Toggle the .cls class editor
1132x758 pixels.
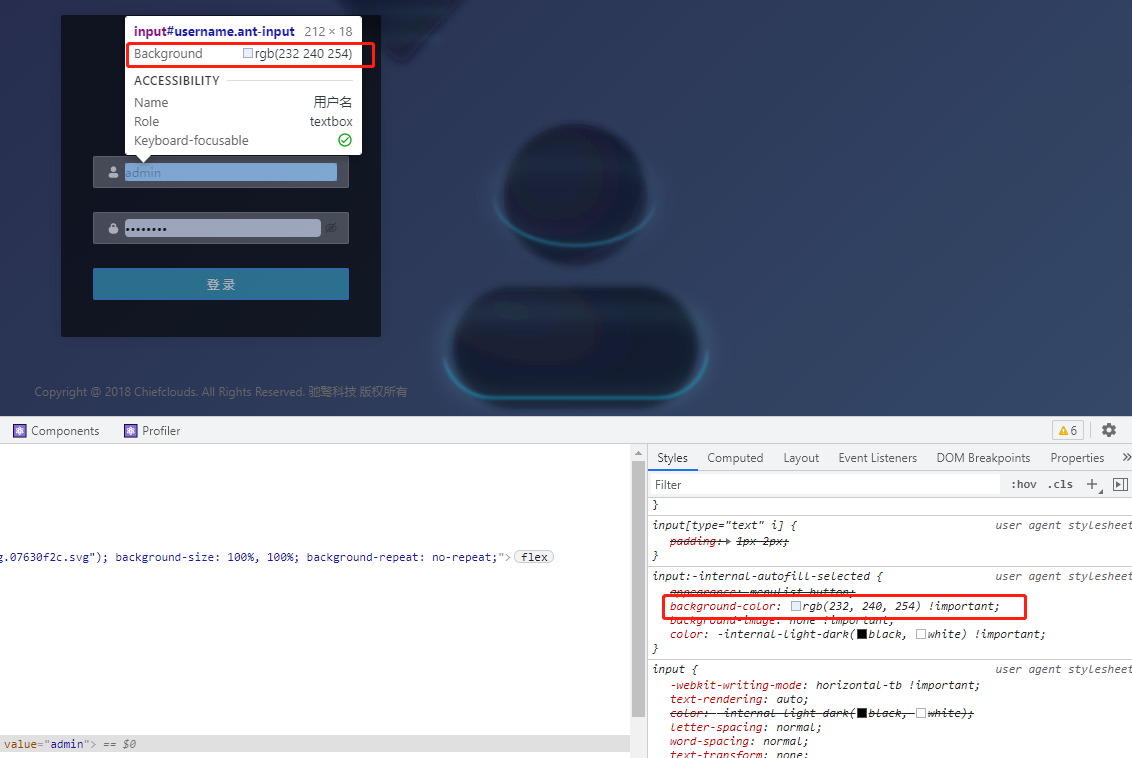click(x=1060, y=484)
